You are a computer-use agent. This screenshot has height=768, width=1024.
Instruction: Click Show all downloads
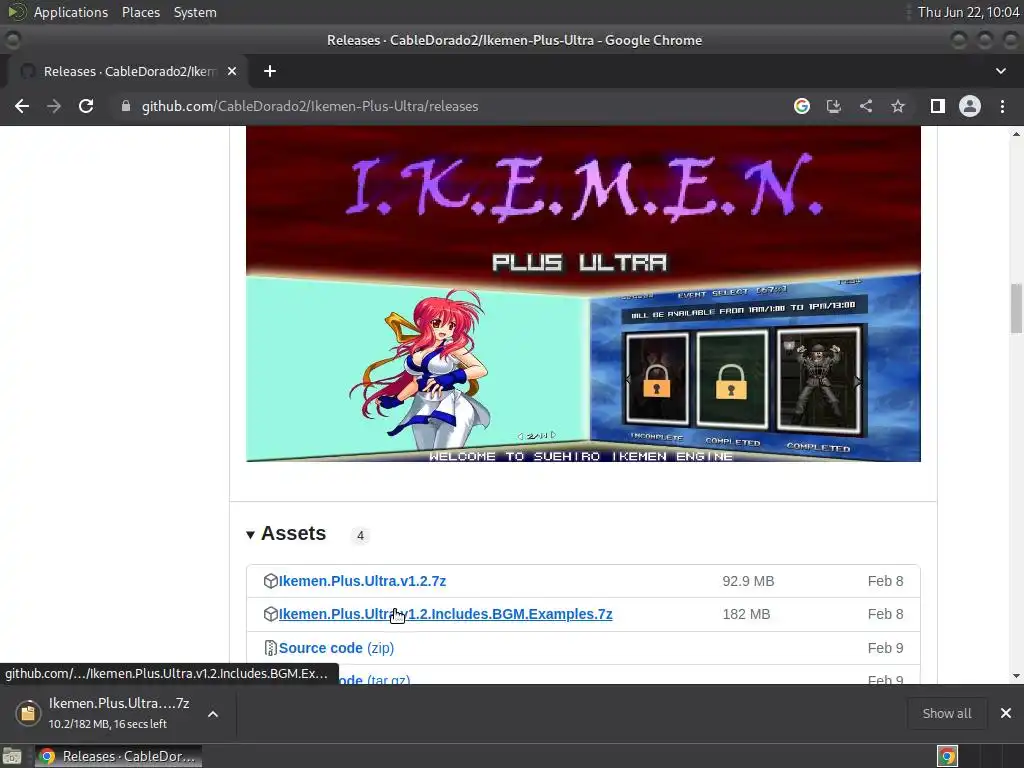(947, 714)
